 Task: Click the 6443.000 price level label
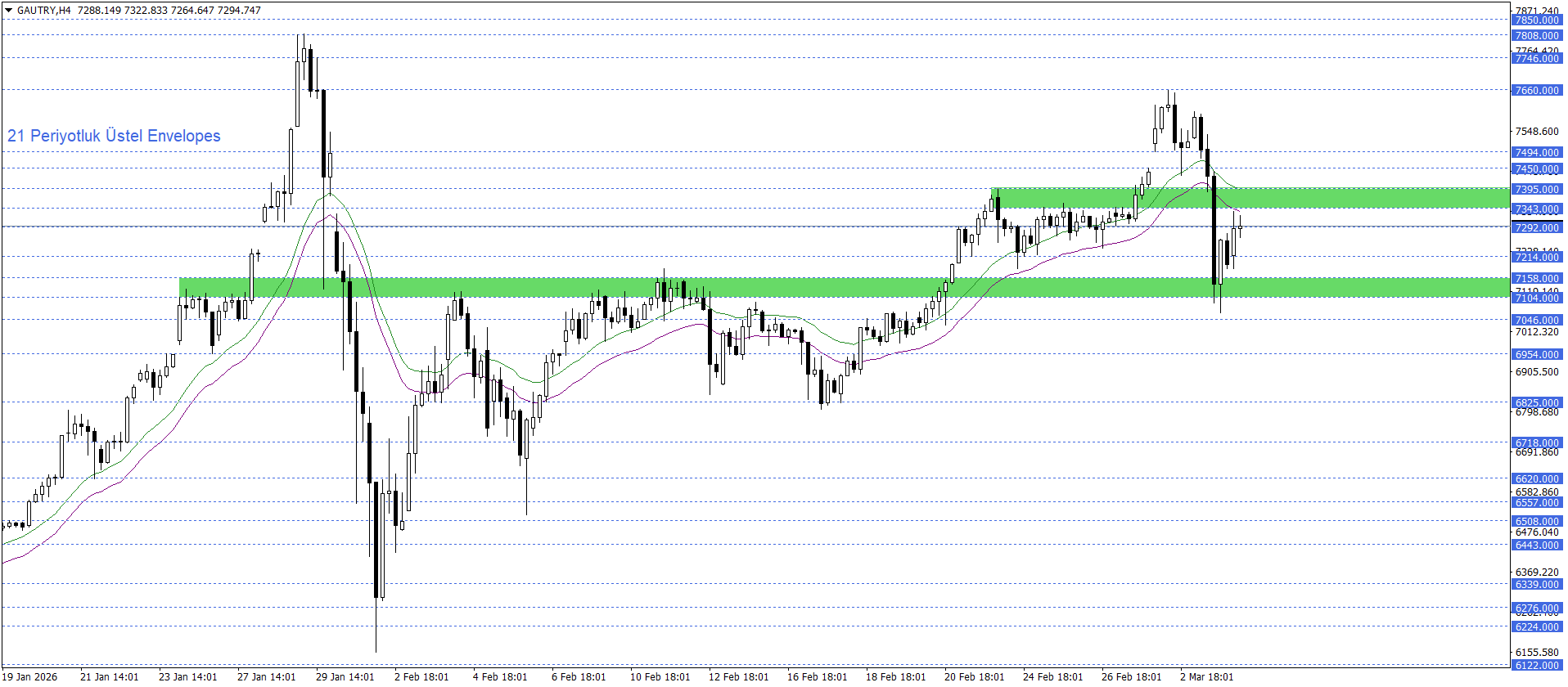pyautogui.click(x=1536, y=546)
